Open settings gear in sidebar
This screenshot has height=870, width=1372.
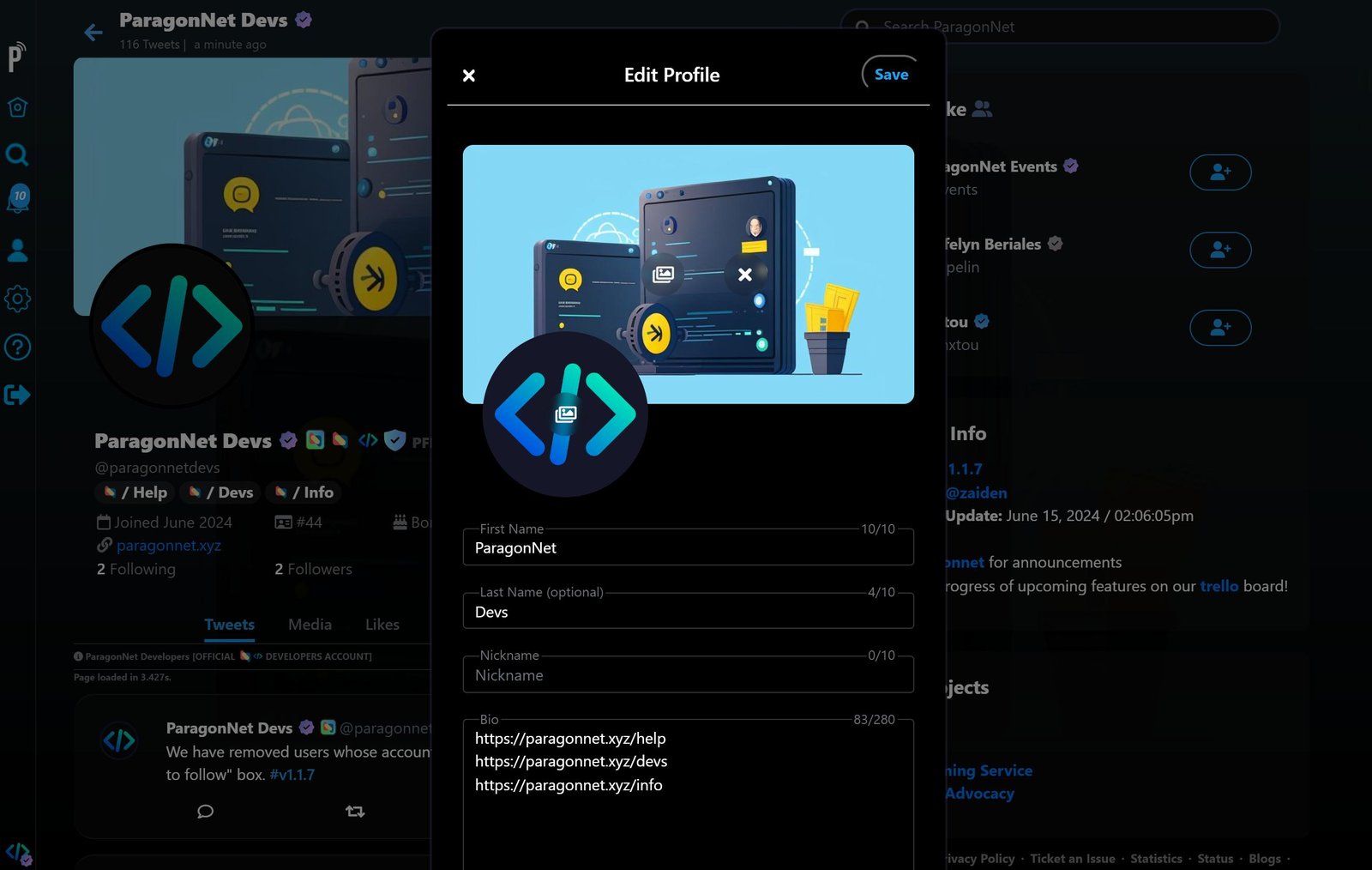(x=17, y=299)
